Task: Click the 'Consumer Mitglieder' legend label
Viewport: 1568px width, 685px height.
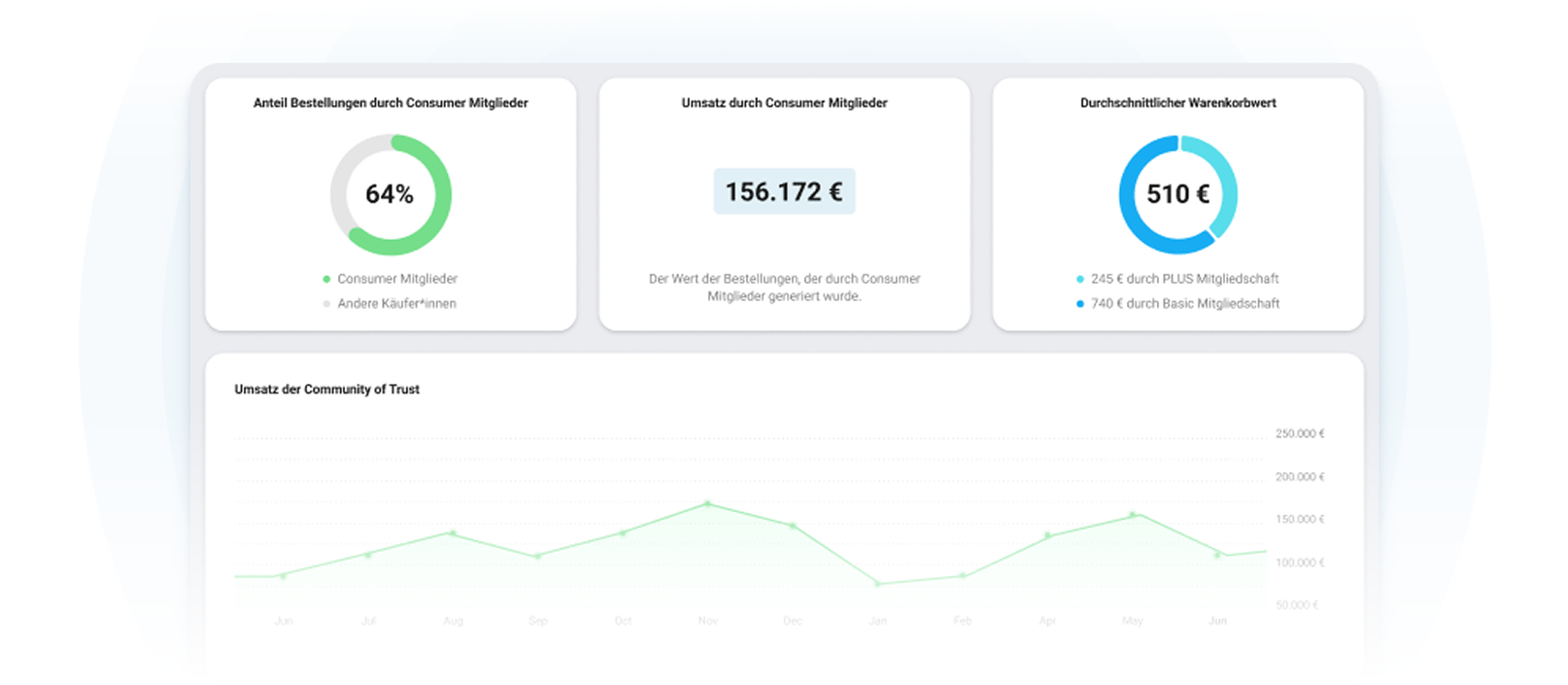Action: pos(397,279)
